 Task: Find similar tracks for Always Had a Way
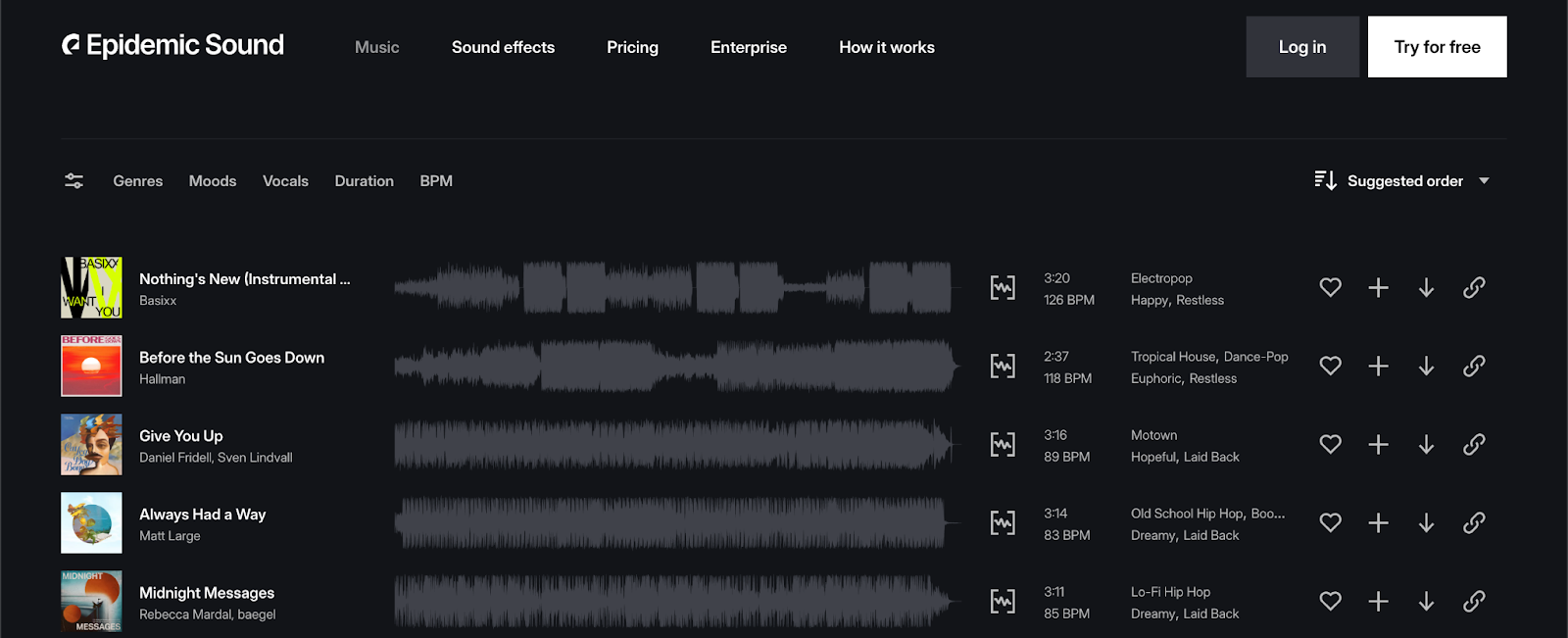(x=1003, y=522)
